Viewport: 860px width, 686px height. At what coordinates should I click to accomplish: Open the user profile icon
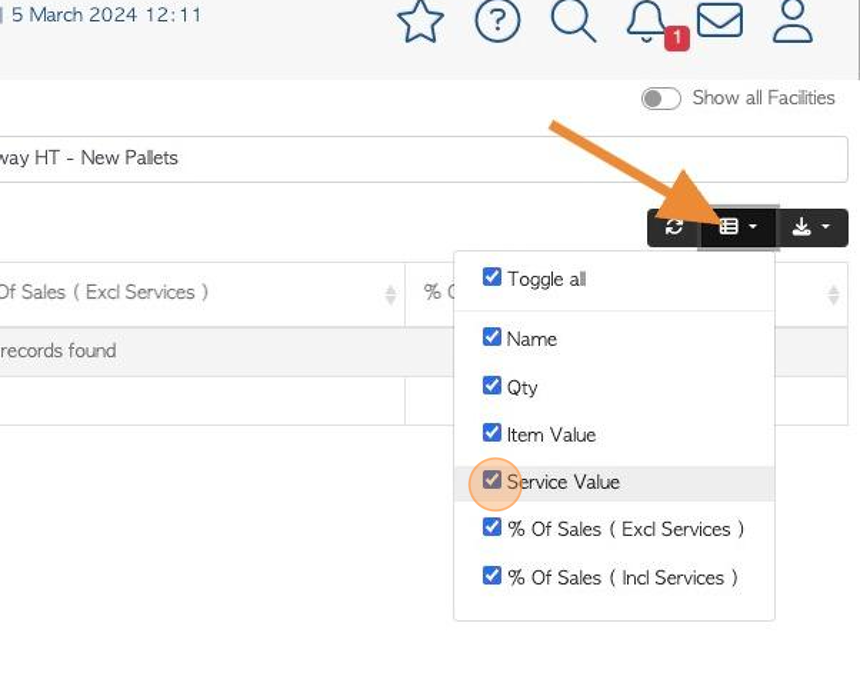tap(792, 21)
